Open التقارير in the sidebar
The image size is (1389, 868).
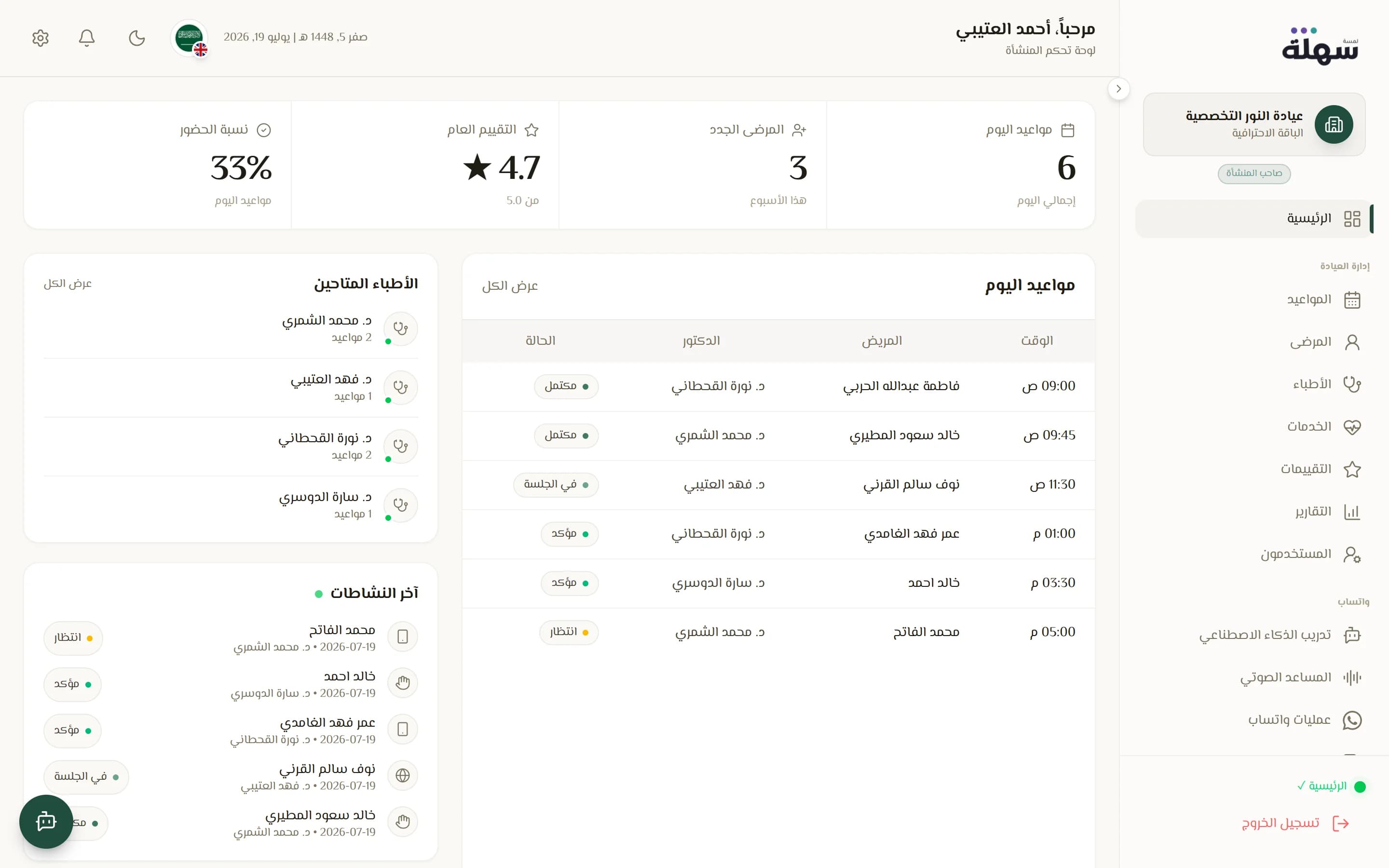(x=1254, y=512)
